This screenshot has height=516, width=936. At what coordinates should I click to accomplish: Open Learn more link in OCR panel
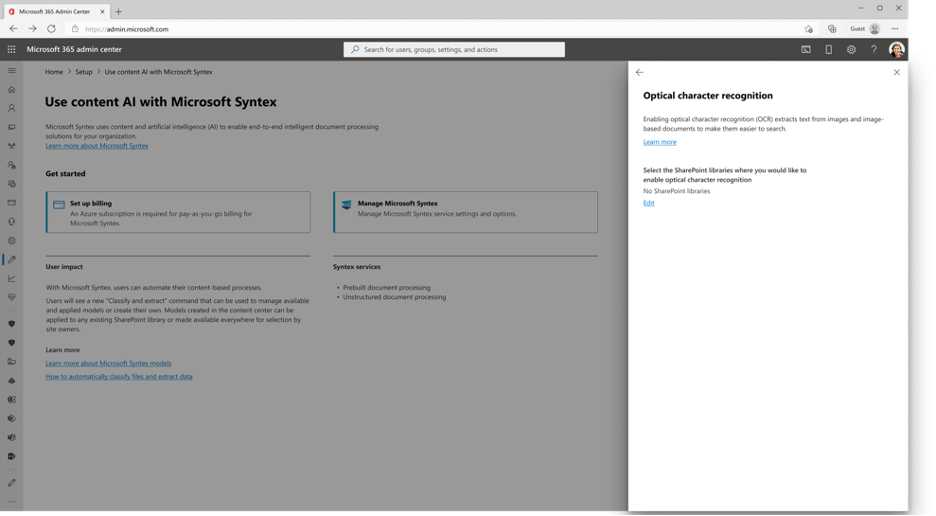(x=659, y=142)
